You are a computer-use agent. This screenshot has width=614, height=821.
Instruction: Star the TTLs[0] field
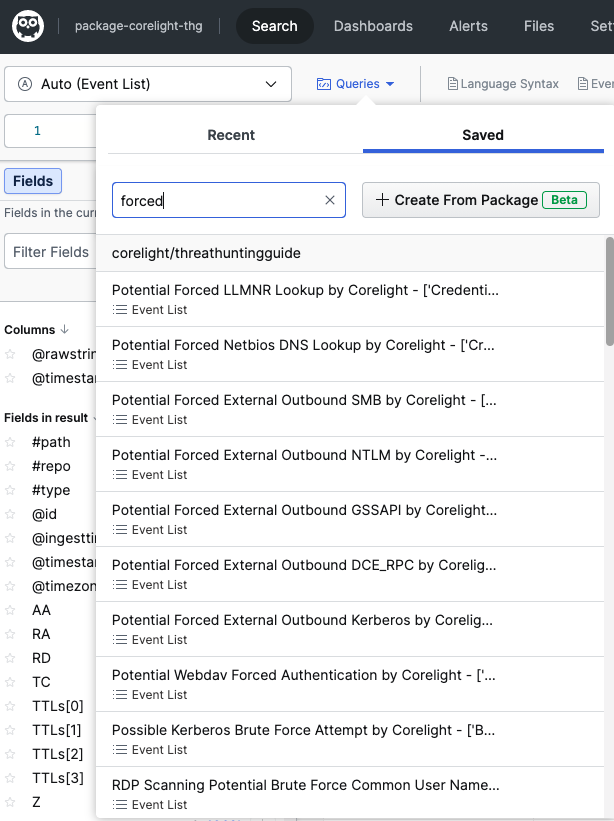(10, 706)
